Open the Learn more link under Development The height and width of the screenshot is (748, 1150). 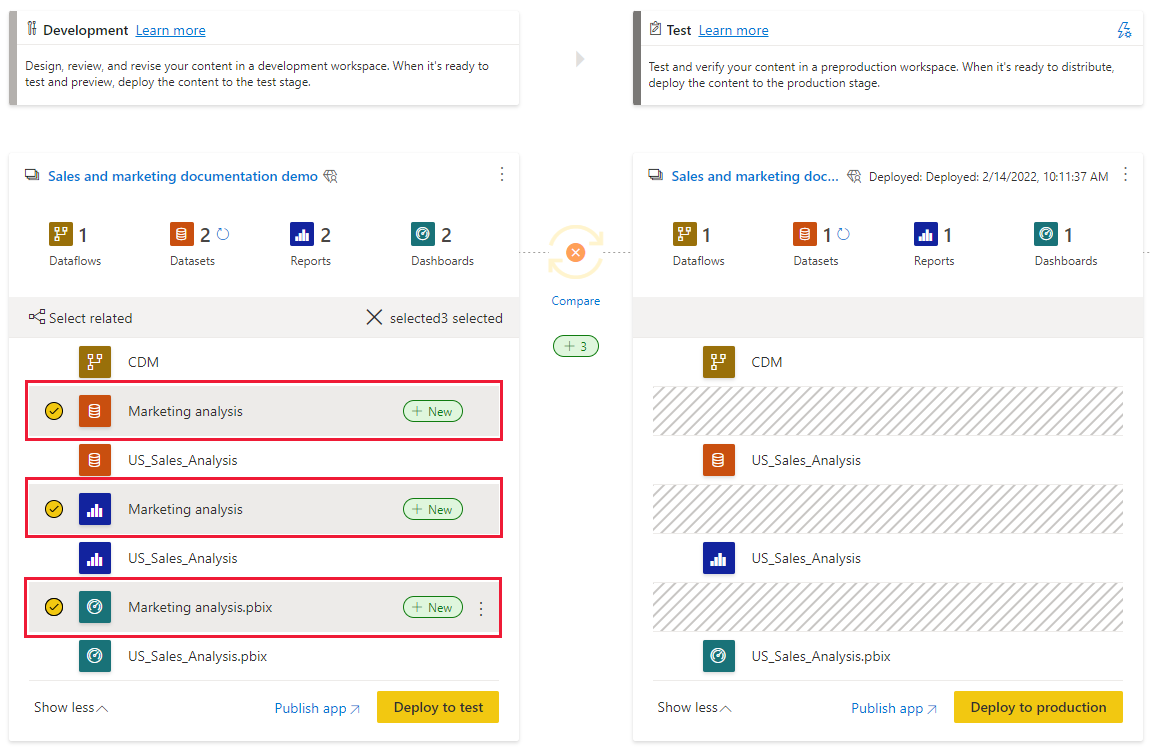[x=170, y=30]
